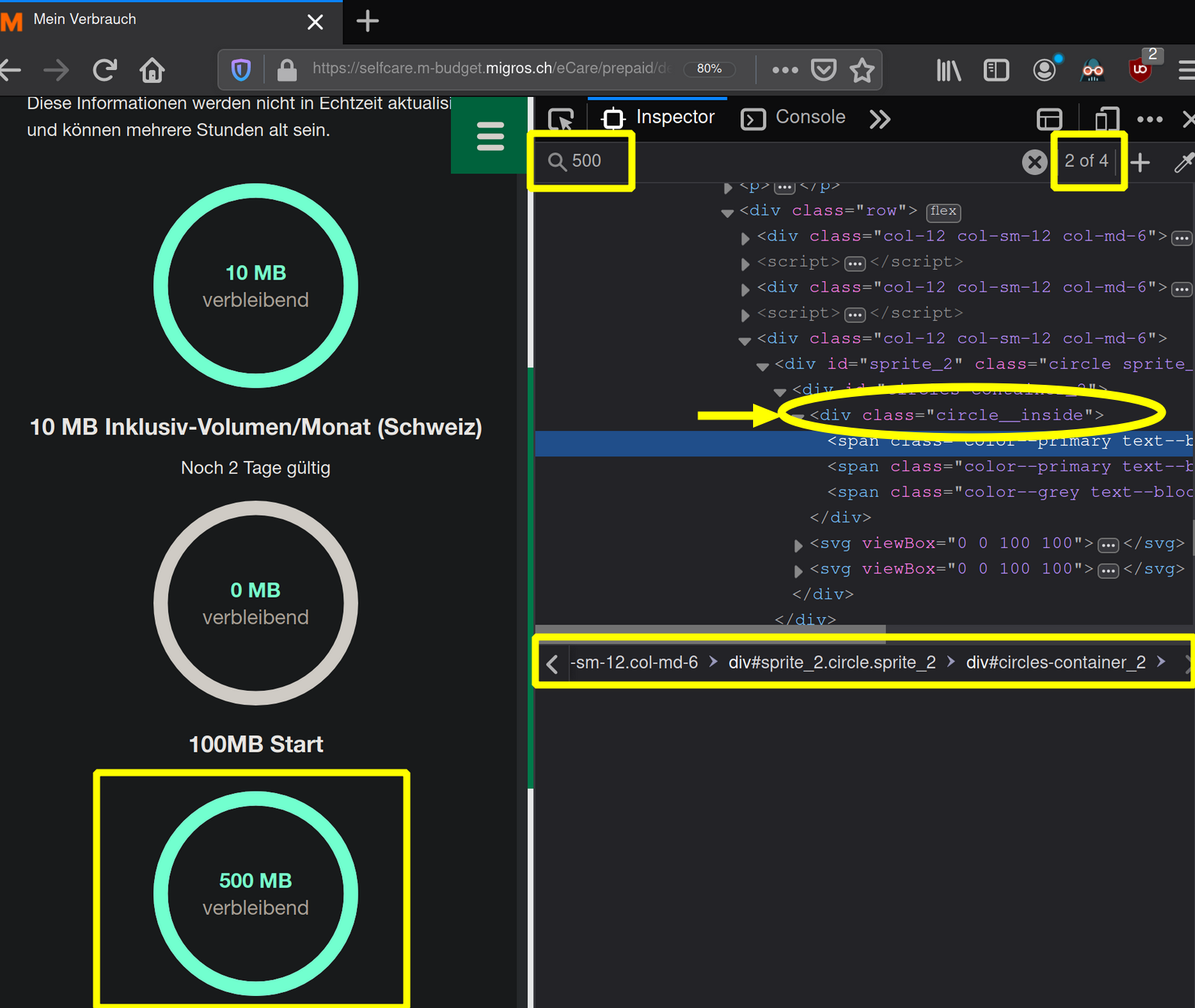Open page actions three-dot menu

point(785,70)
